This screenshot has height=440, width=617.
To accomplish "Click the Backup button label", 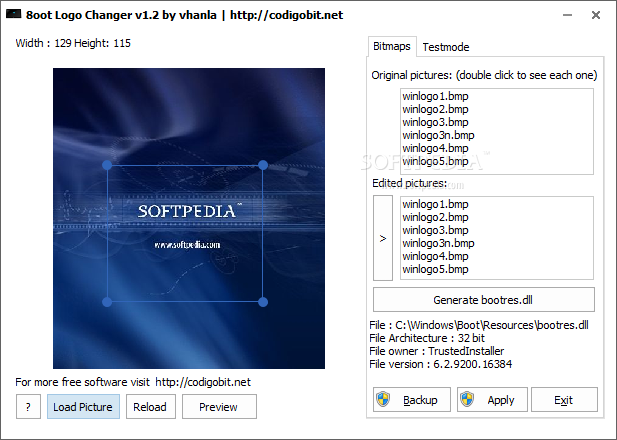I will coord(420,400).
